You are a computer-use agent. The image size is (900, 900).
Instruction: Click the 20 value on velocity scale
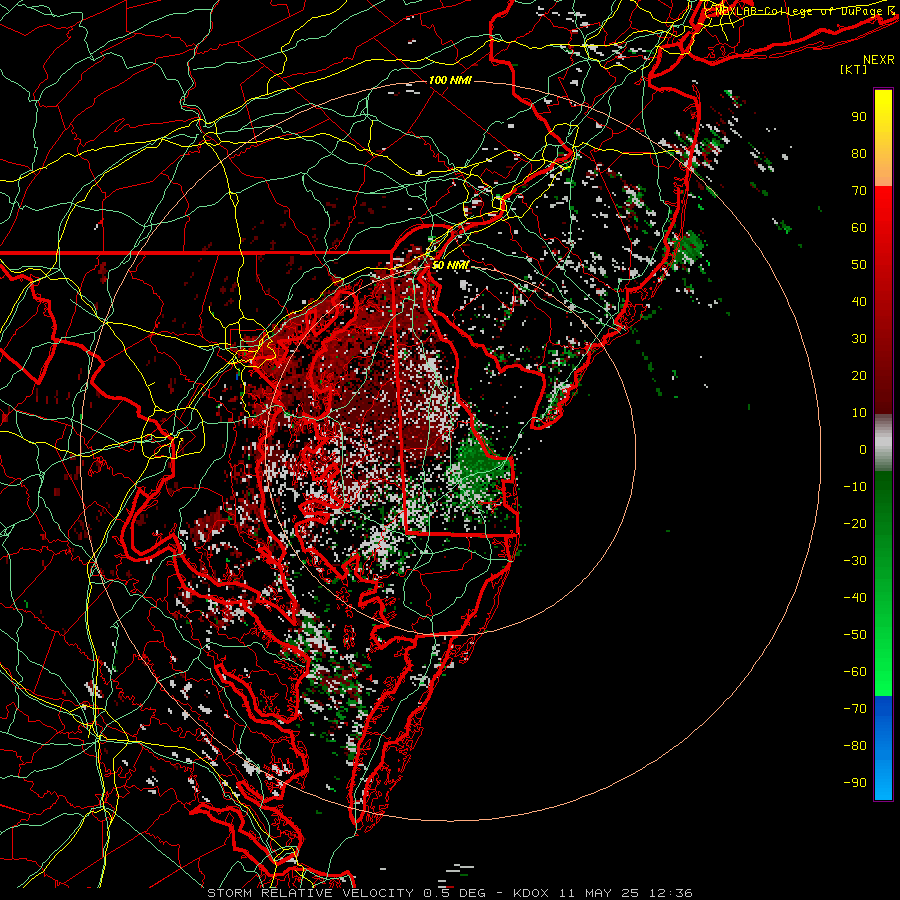click(859, 376)
